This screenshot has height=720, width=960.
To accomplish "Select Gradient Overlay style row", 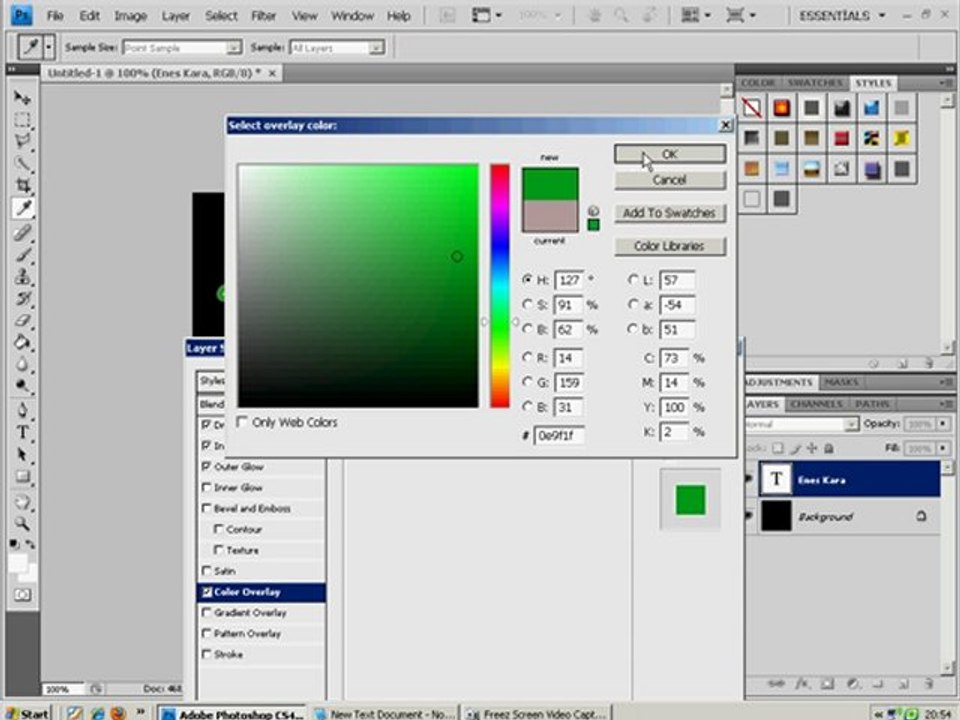I will [x=261, y=612].
